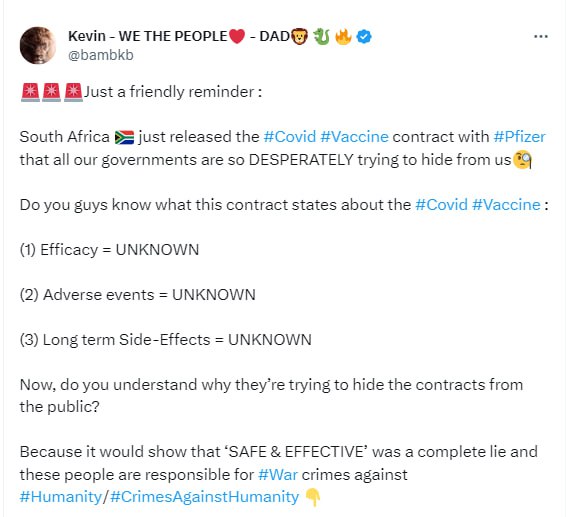566x517 pixels.
Task: Open the #CrimesAgainstHumanity hashtag link
Action: tap(204, 497)
